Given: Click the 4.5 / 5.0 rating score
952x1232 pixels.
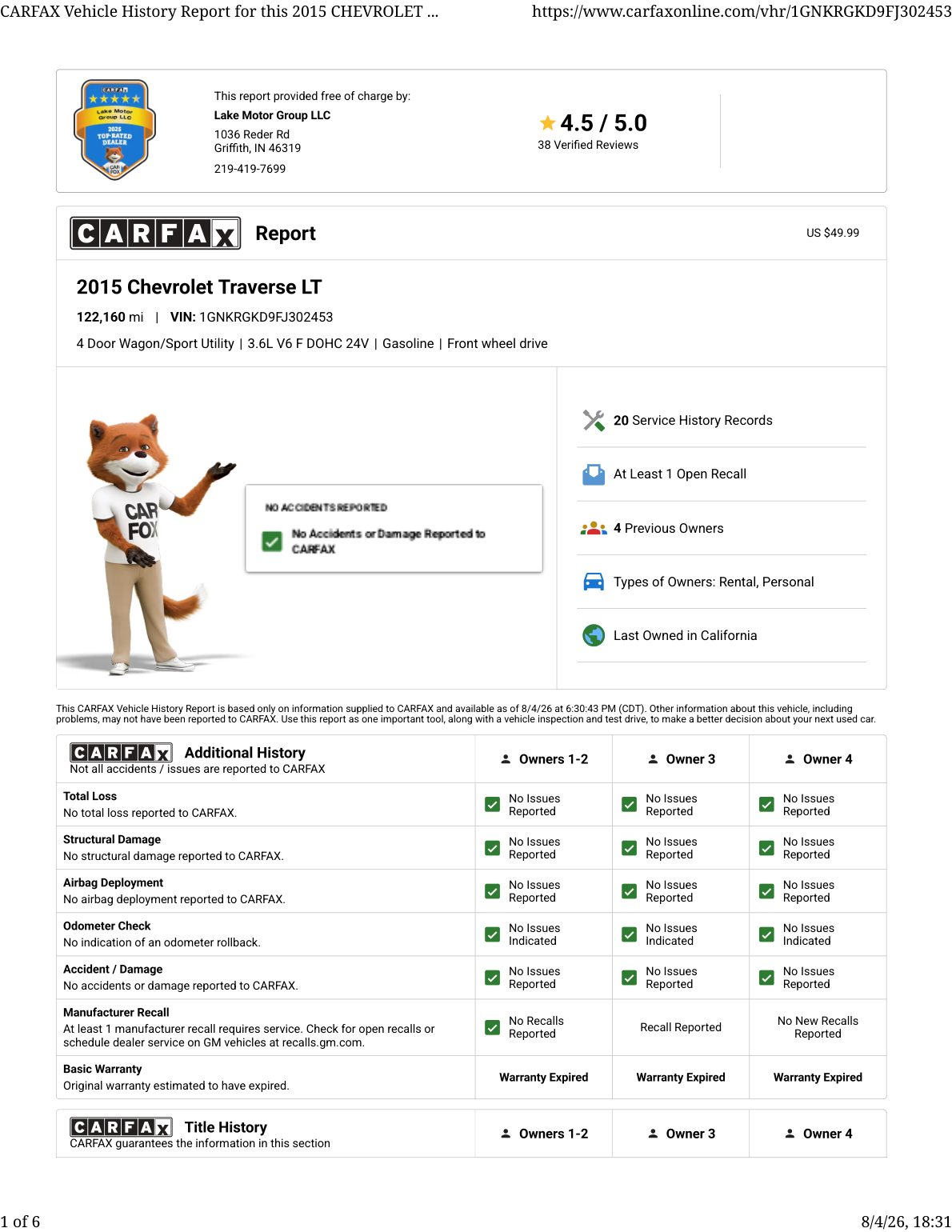Looking at the screenshot, I should pos(603,122).
